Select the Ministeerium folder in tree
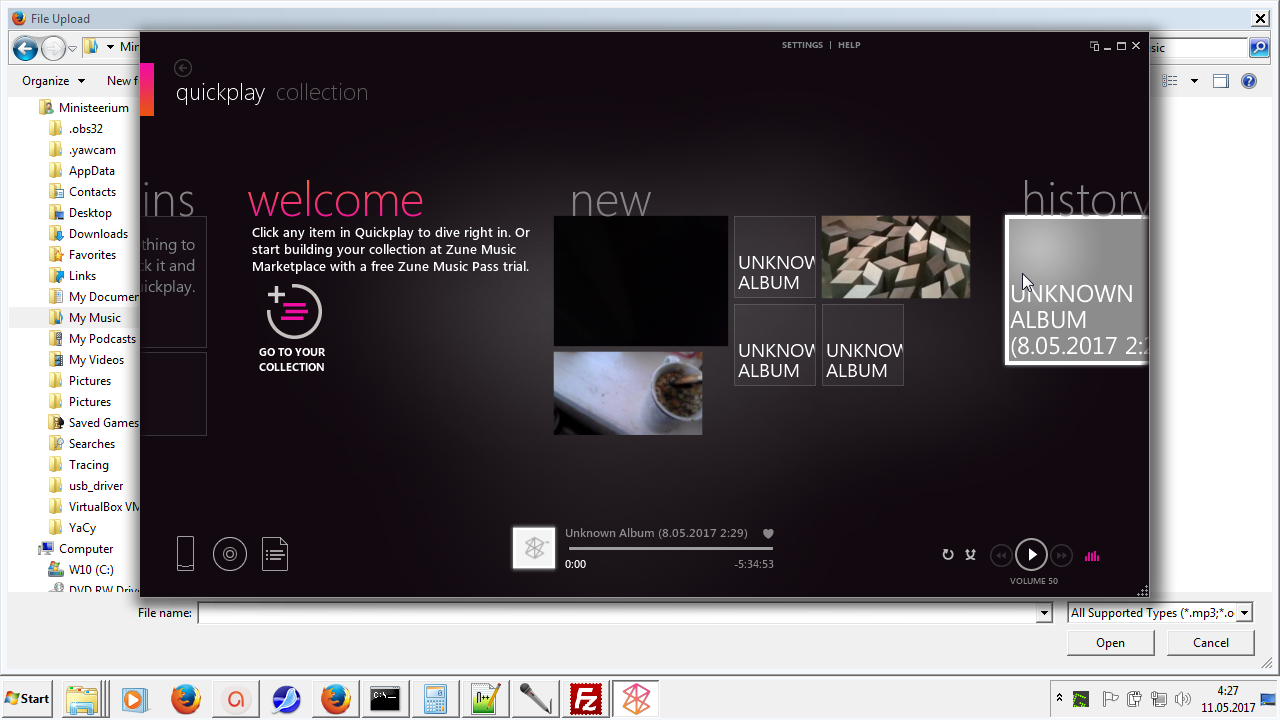 [x=84, y=108]
